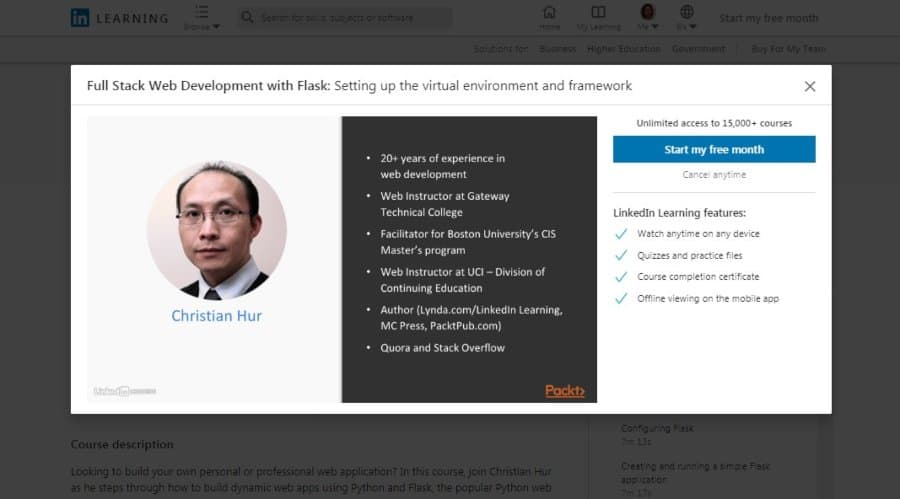Open Business solutions link

pyautogui.click(x=557, y=49)
